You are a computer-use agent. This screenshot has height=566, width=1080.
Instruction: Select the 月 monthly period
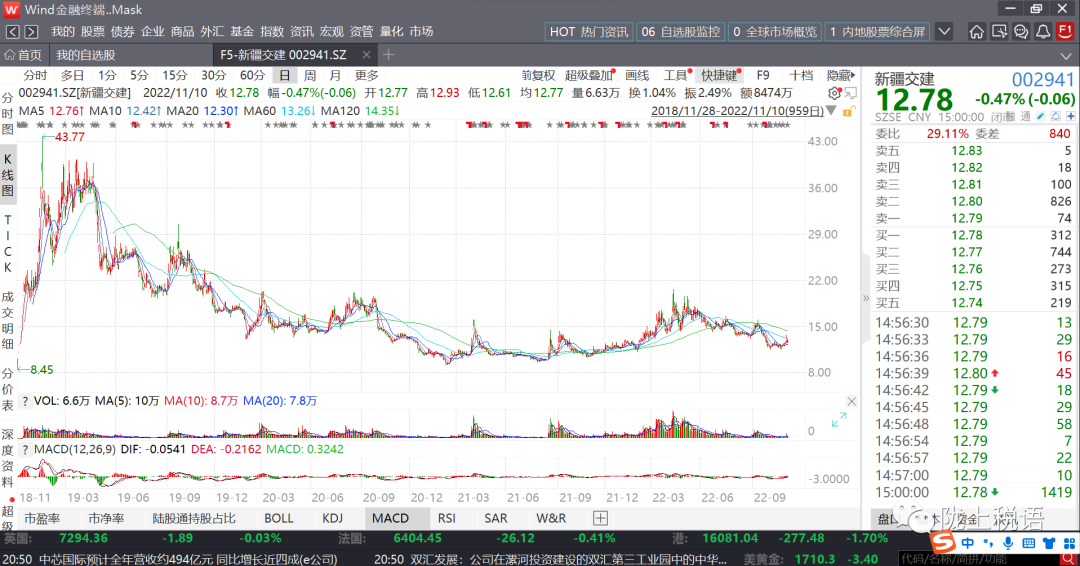335,76
